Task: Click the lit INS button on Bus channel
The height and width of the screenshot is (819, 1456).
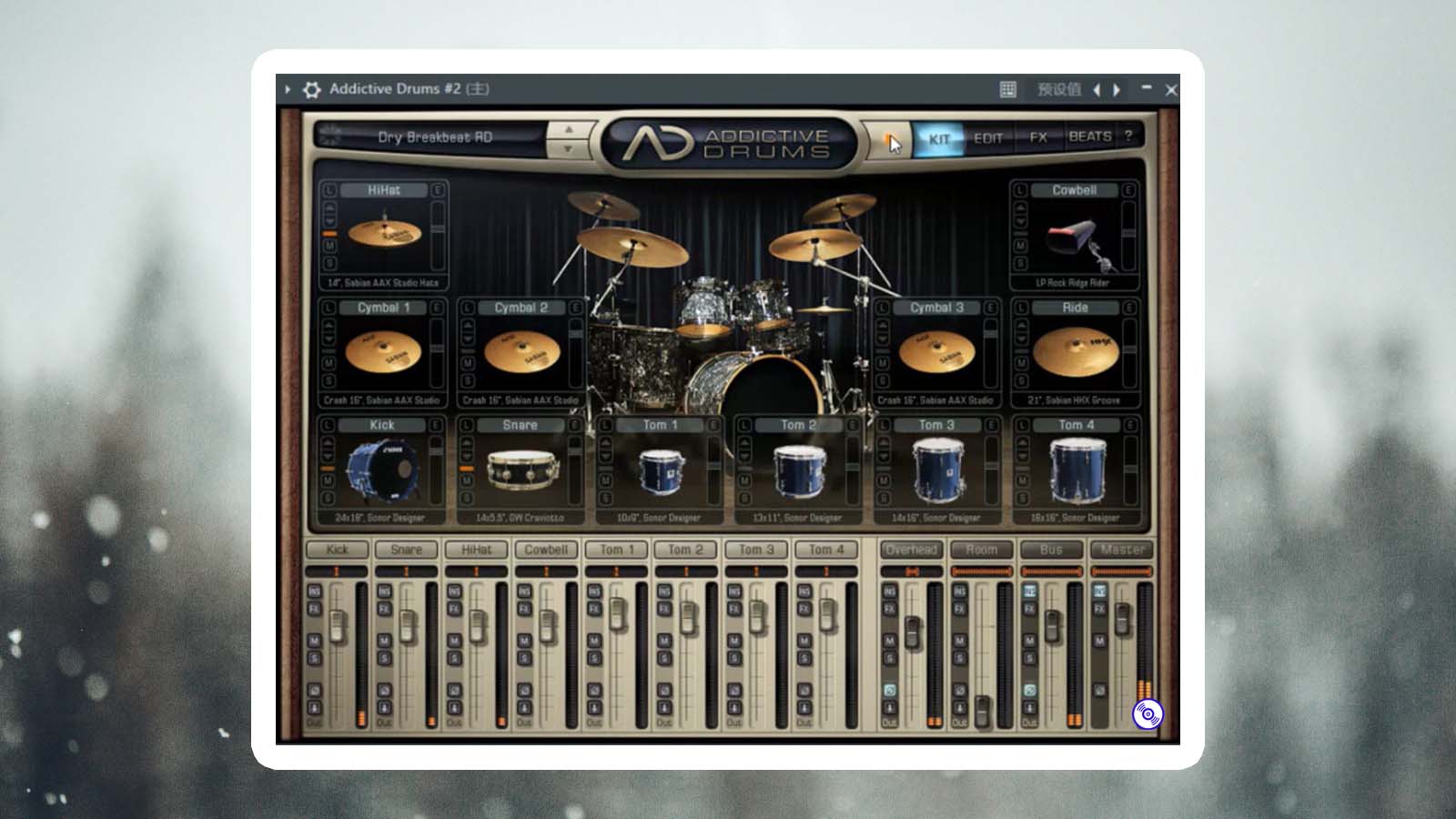Action: tap(1030, 591)
